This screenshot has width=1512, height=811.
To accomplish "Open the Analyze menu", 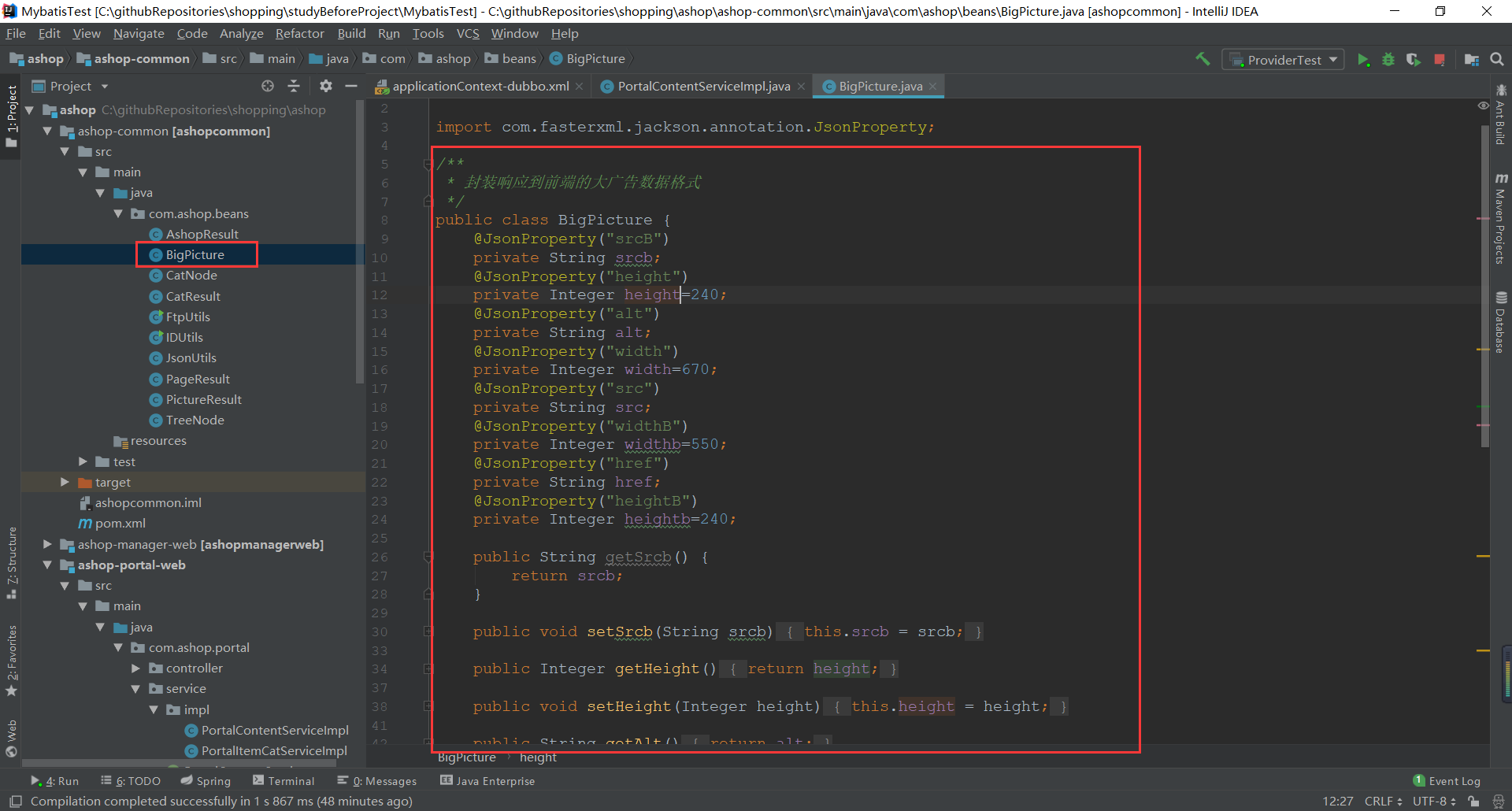I will 241,33.
